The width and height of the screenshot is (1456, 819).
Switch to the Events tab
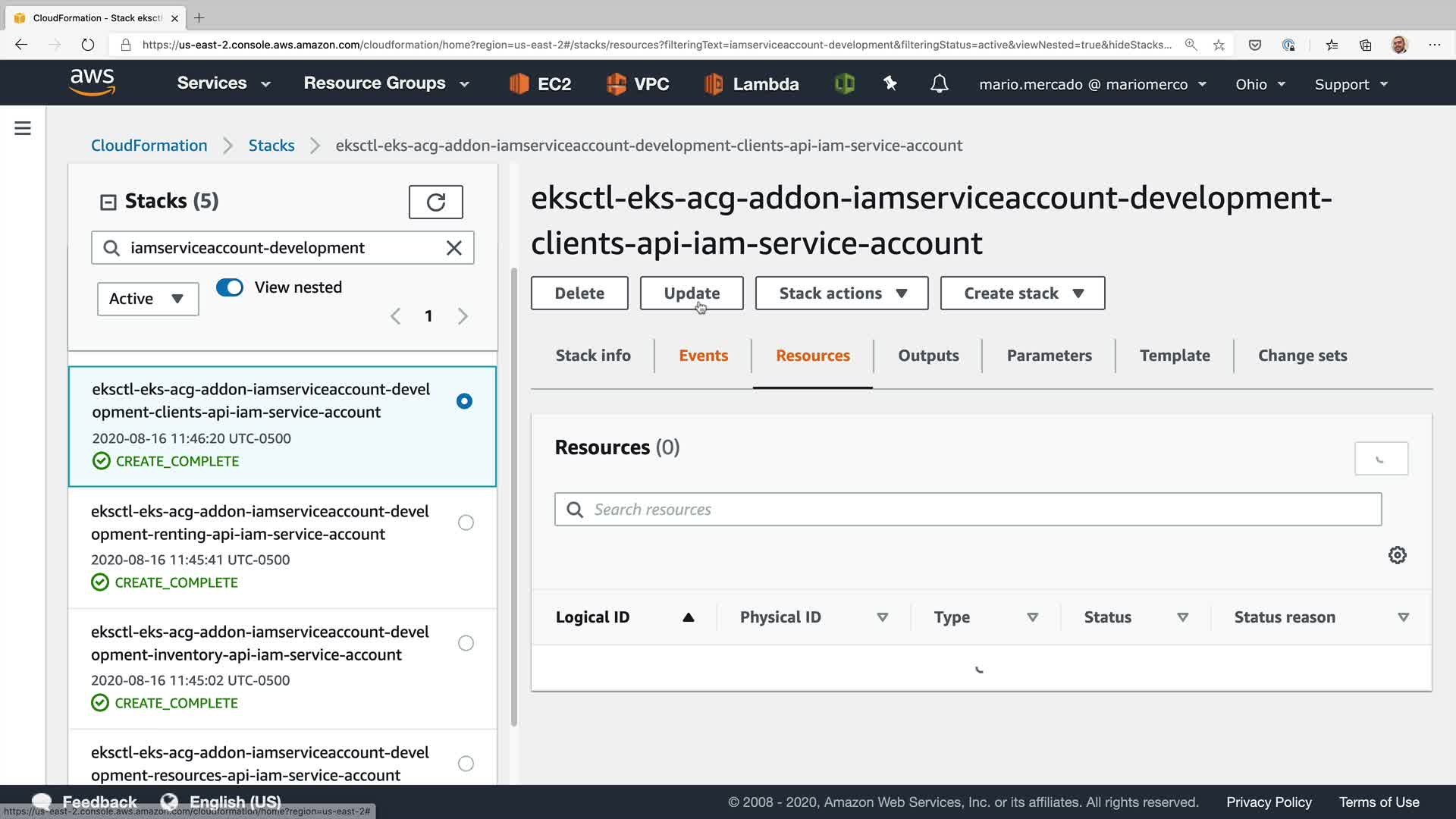pyautogui.click(x=703, y=356)
